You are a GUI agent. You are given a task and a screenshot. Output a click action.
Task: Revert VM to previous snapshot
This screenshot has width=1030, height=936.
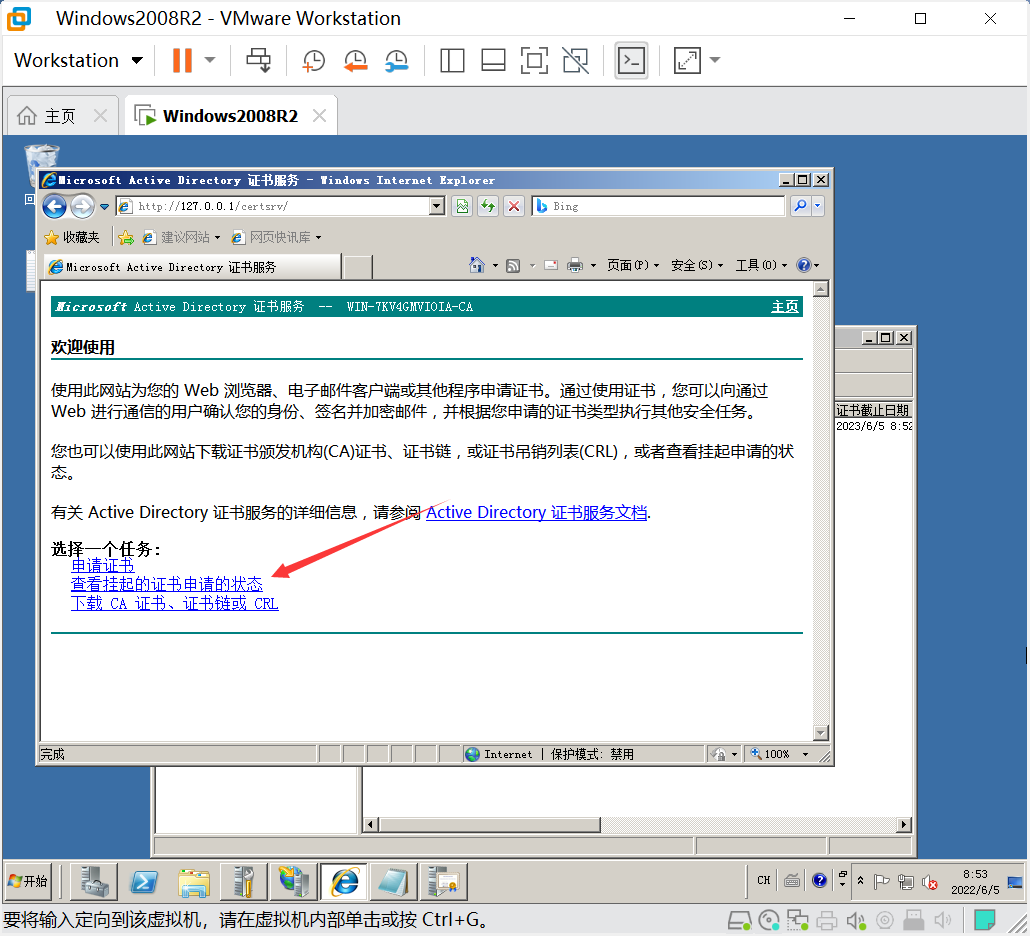(x=355, y=60)
